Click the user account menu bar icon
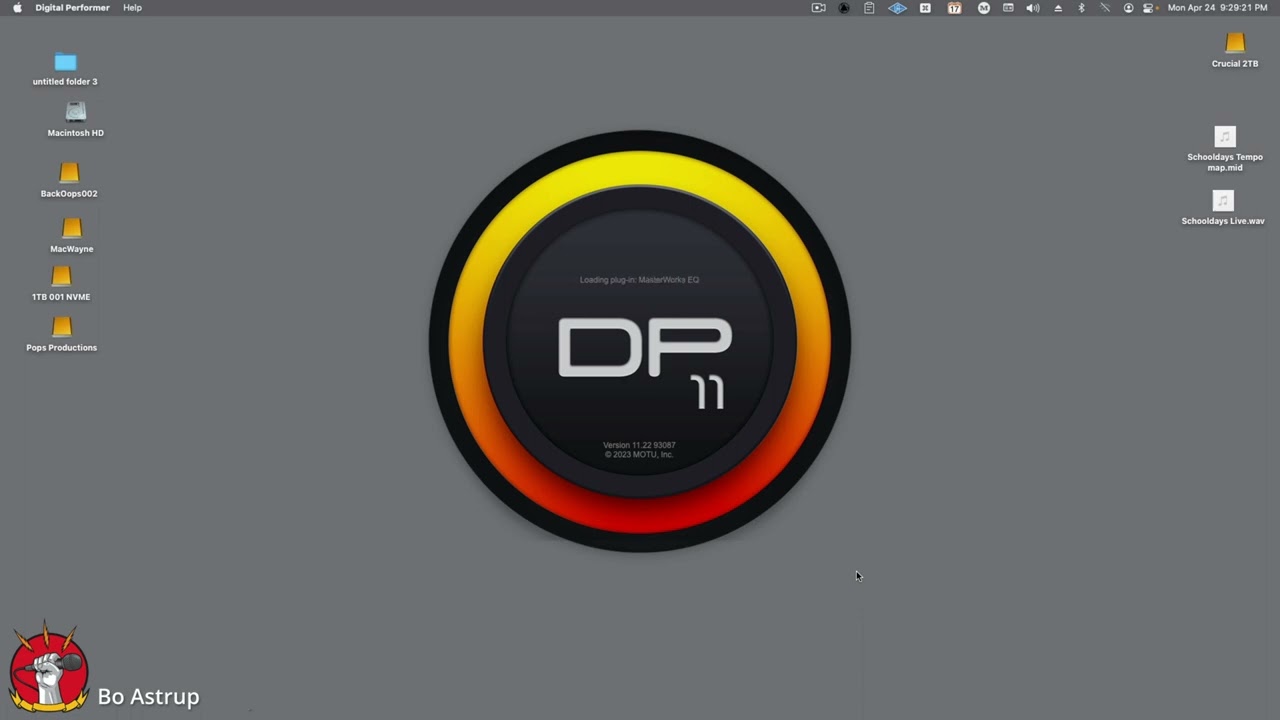This screenshot has height=720, width=1280. pos(1129,8)
